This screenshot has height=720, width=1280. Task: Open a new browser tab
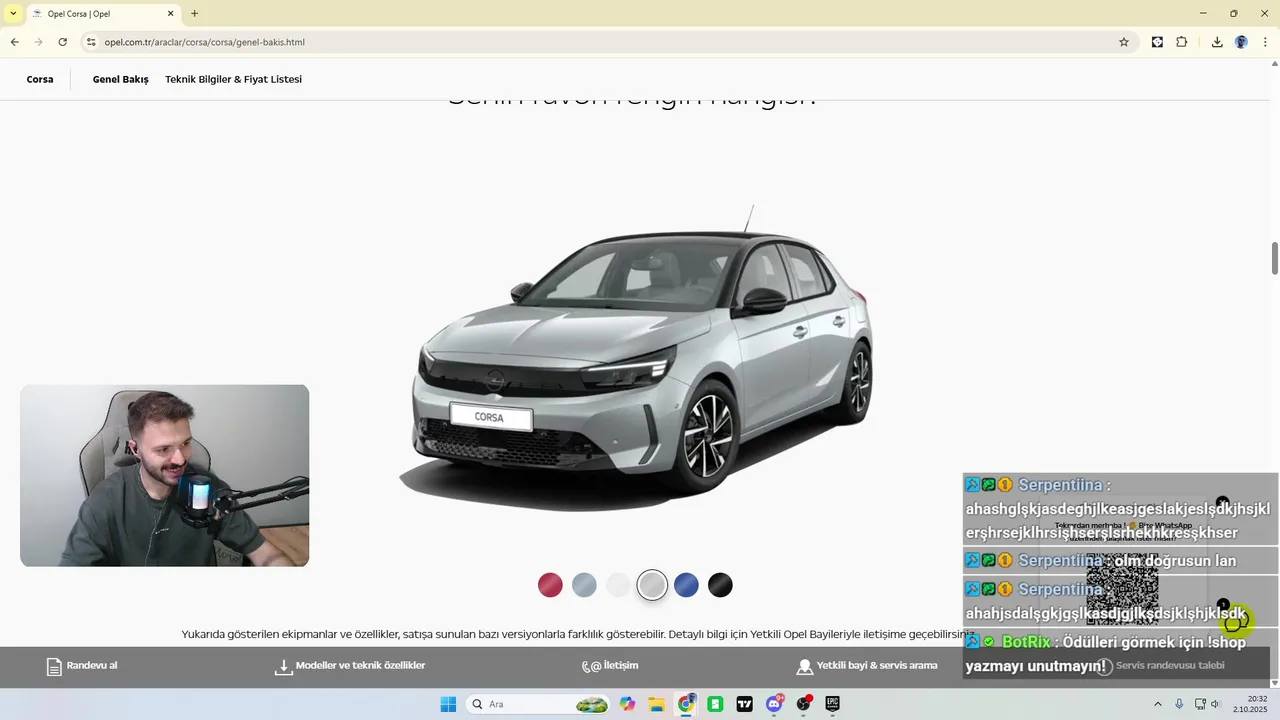(x=194, y=14)
